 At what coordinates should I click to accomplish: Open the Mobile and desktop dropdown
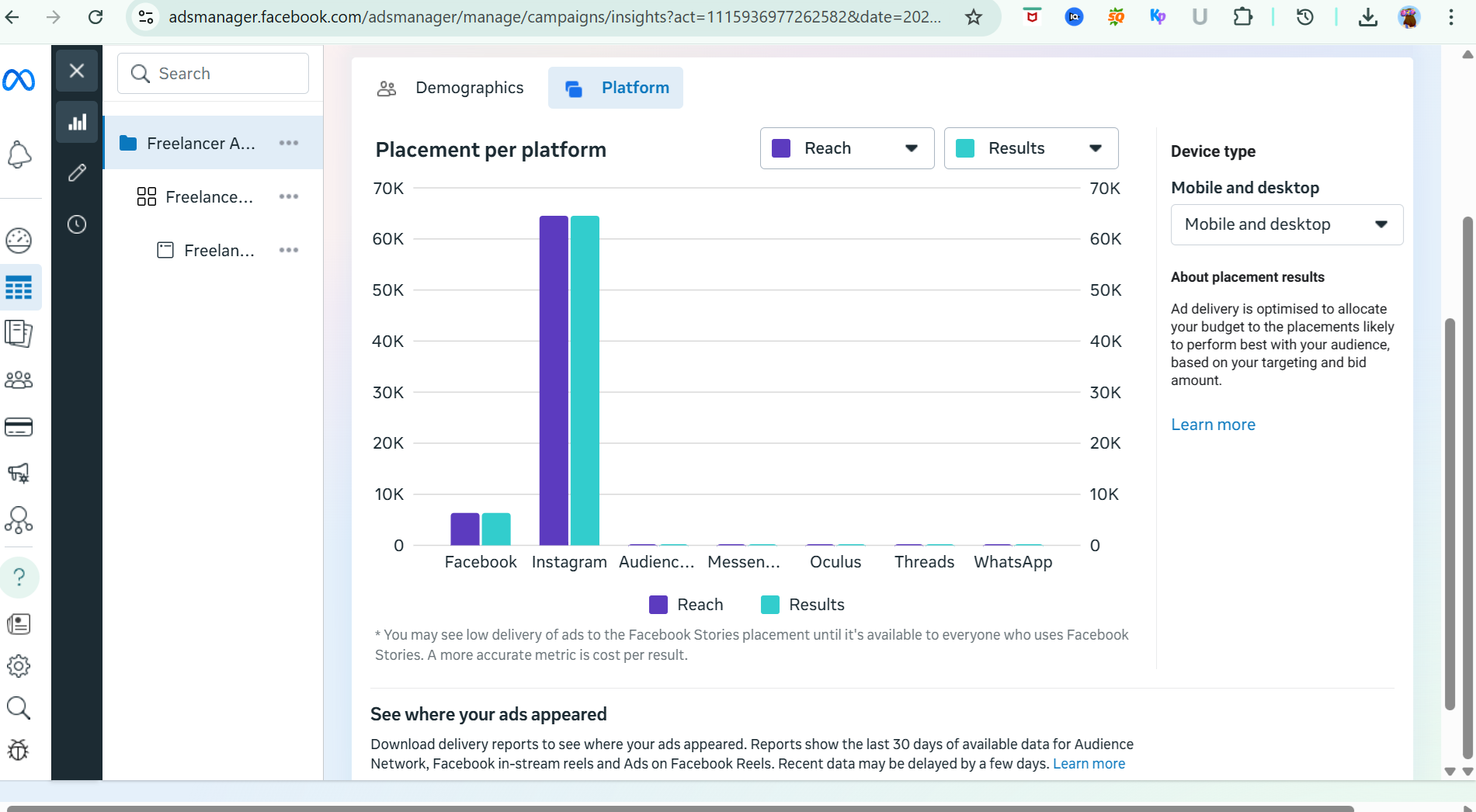click(1286, 224)
